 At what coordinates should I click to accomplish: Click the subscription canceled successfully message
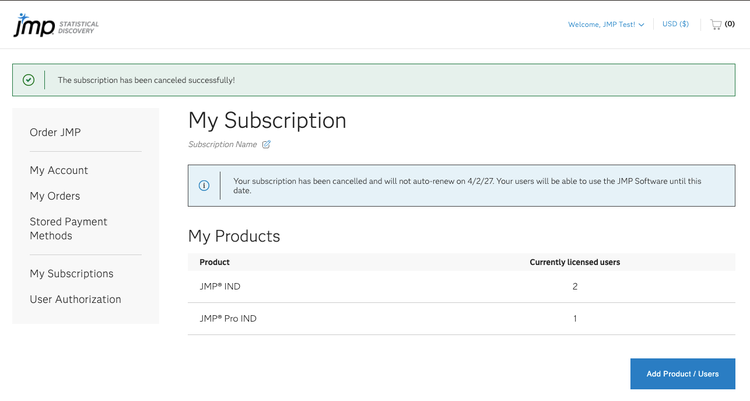(146, 80)
